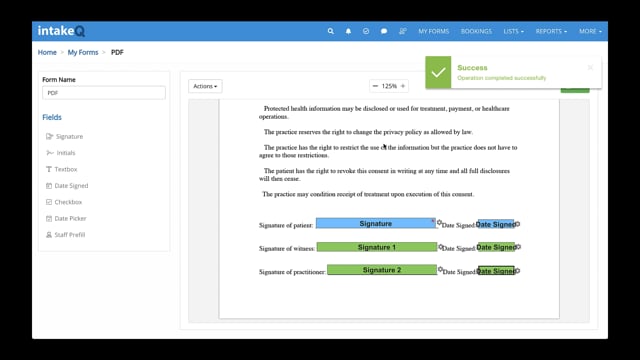Image resolution: width=640 pixels, height=360 pixels.
Task: Go to MY FORMS
Action: click(433, 31)
